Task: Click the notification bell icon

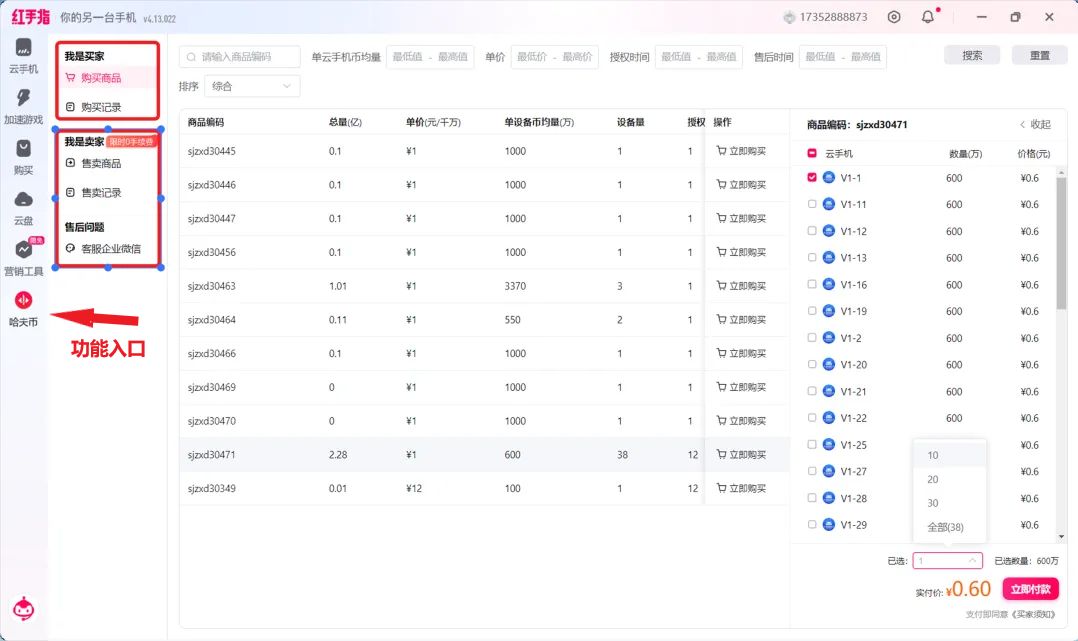Action: coord(928,17)
